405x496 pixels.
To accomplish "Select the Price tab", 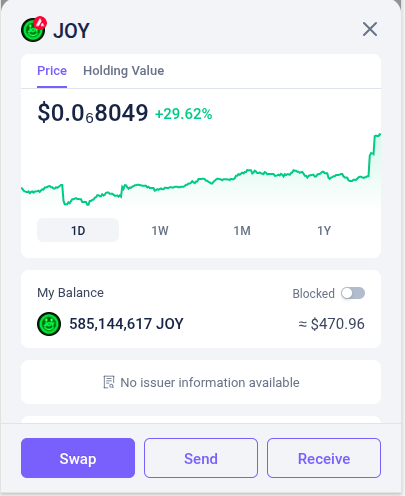I will pyautogui.click(x=52, y=71).
